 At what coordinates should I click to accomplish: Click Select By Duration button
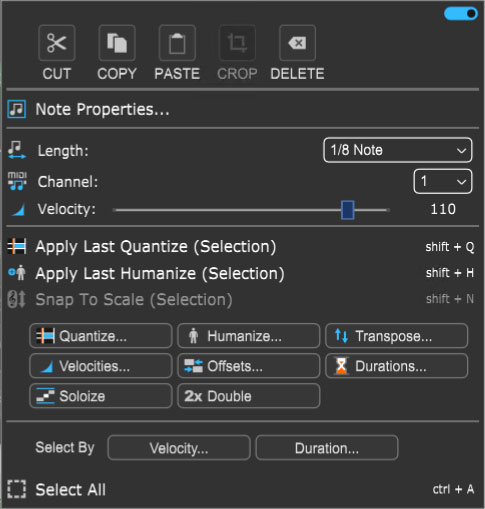click(327, 448)
